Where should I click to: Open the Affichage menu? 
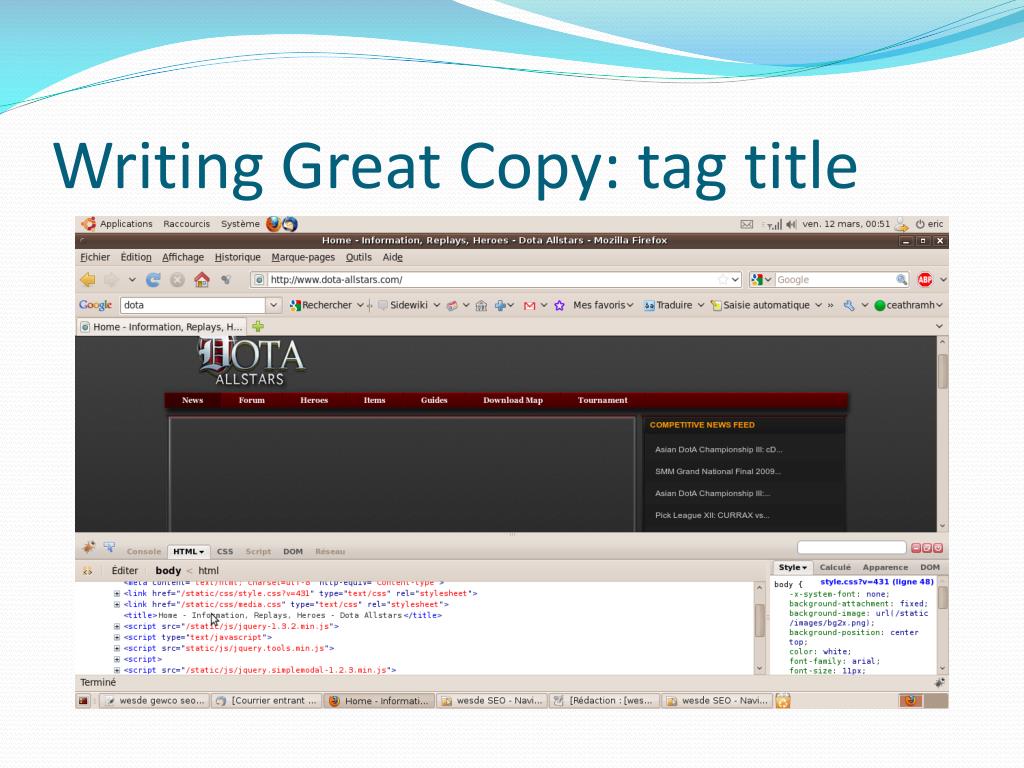[x=183, y=257]
